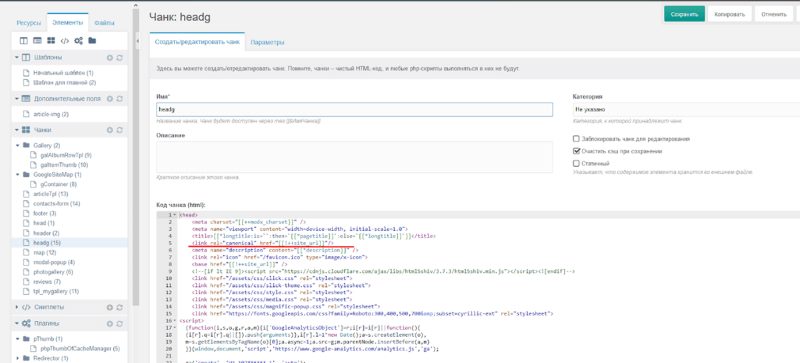Open the article-img (2) template variable

coord(51,114)
